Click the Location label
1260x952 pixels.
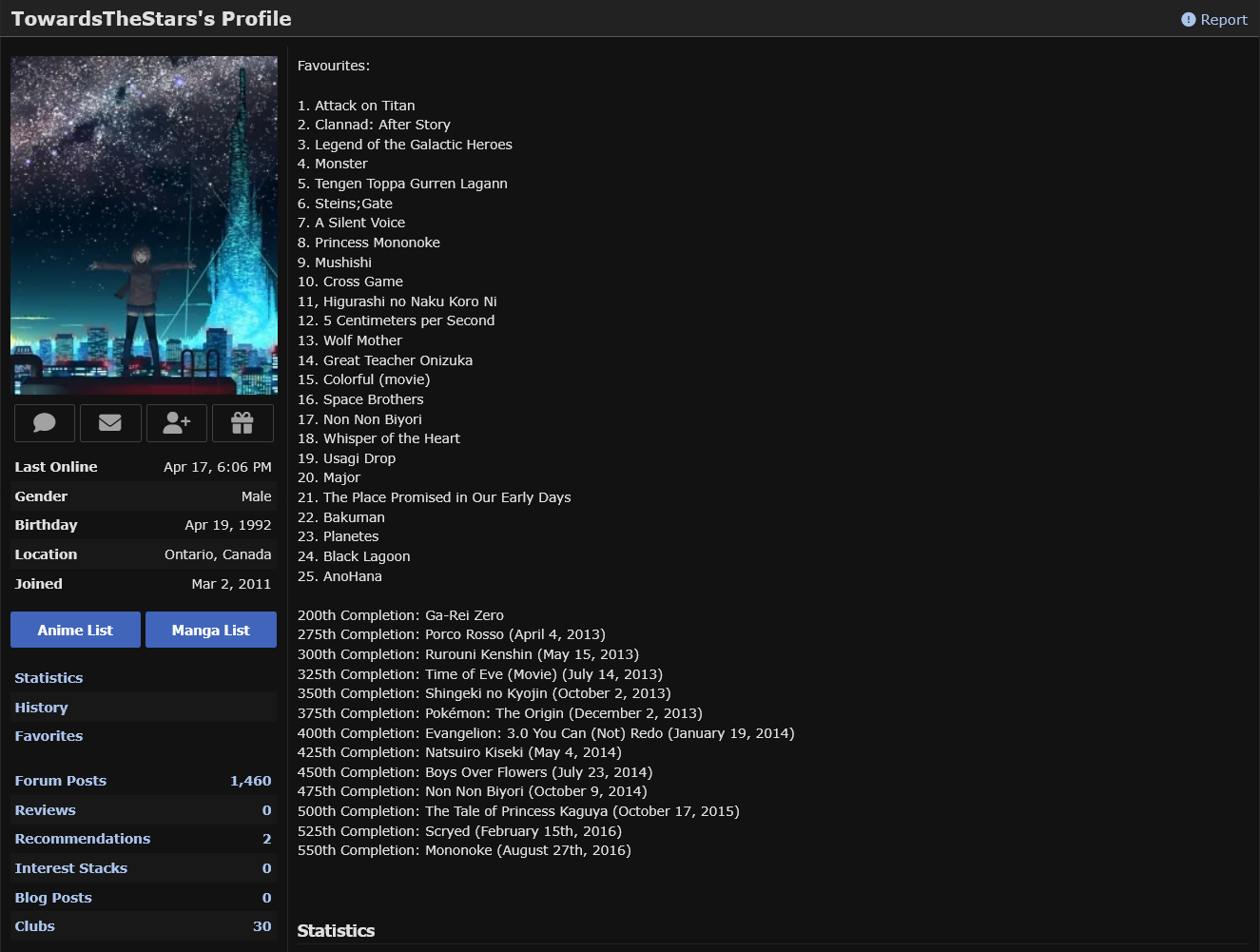click(46, 554)
